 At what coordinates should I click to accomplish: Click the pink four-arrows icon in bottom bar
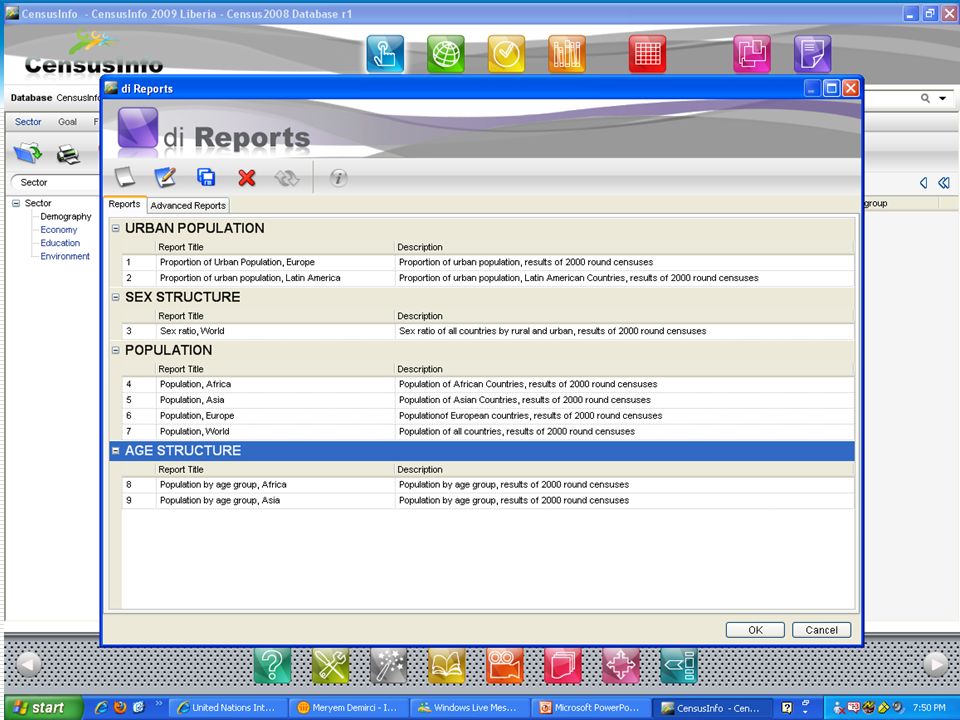point(621,666)
